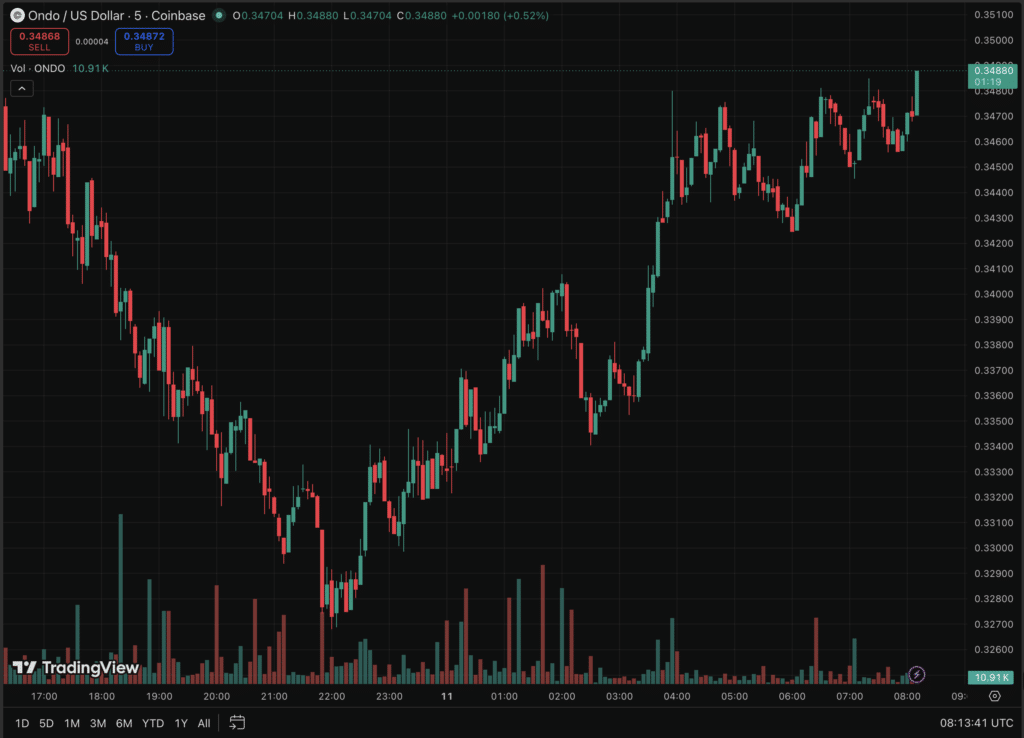
Task: Click the Vol · ONDO indicator label
Action: coord(38,69)
